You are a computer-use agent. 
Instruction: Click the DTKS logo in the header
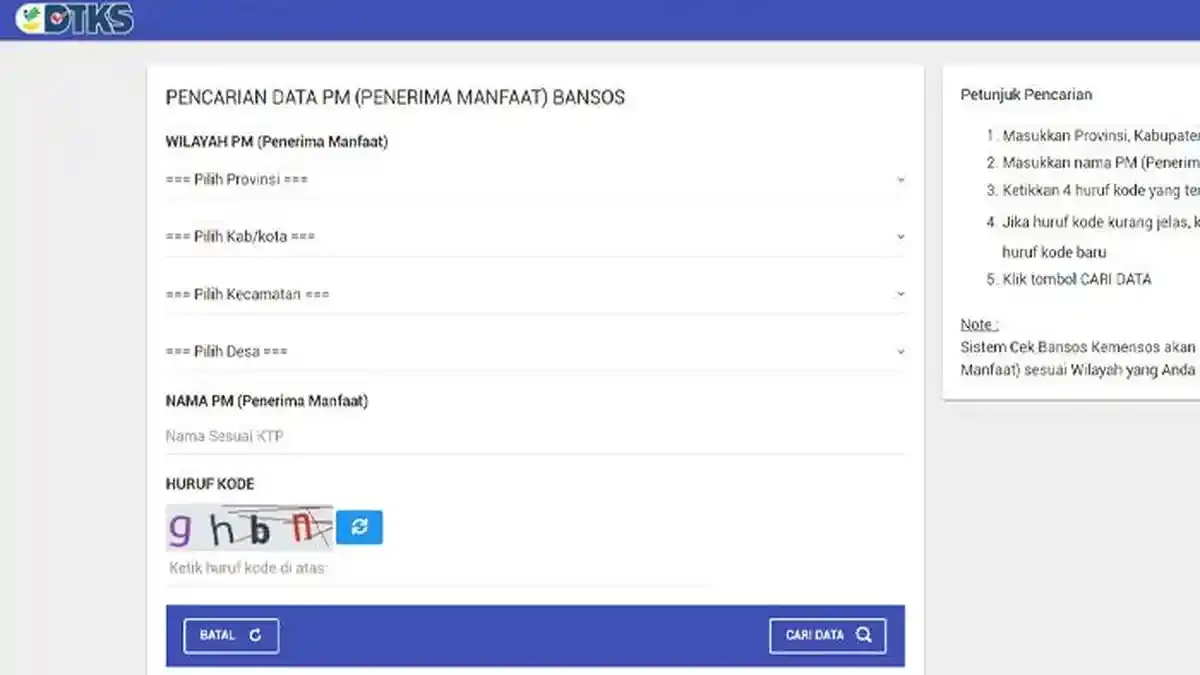(x=75, y=17)
